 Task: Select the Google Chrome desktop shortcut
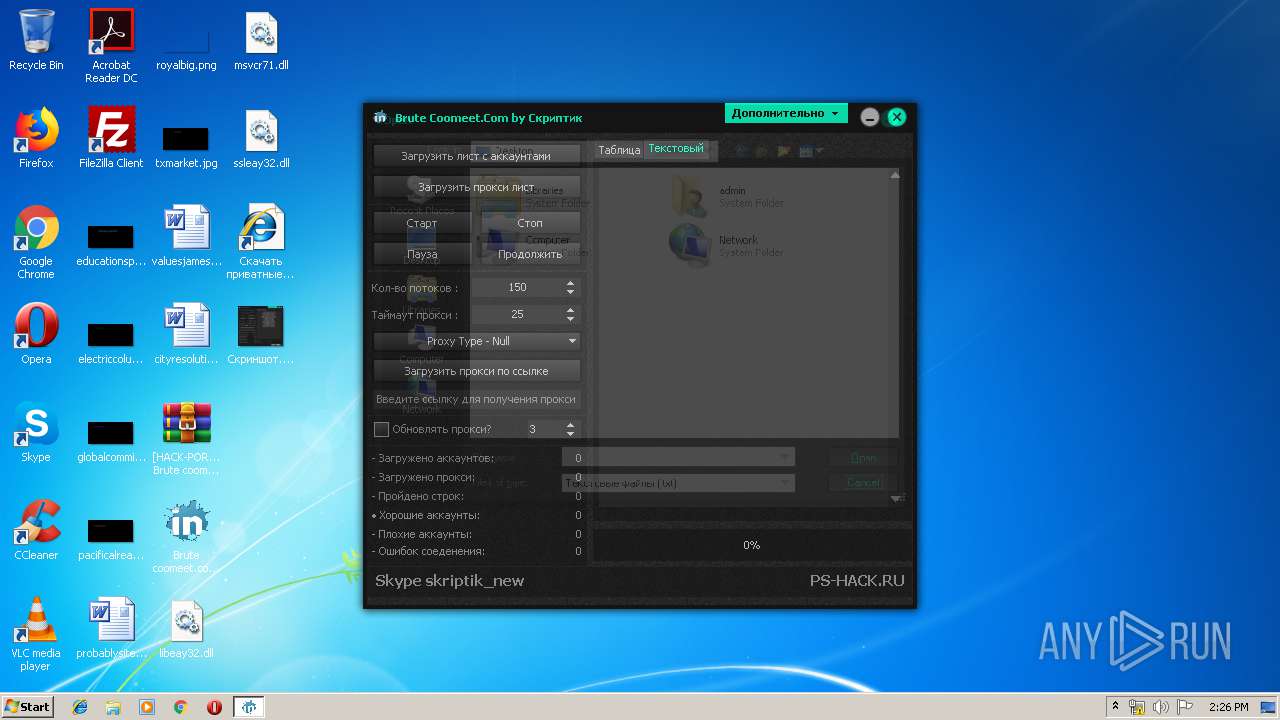(36, 242)
